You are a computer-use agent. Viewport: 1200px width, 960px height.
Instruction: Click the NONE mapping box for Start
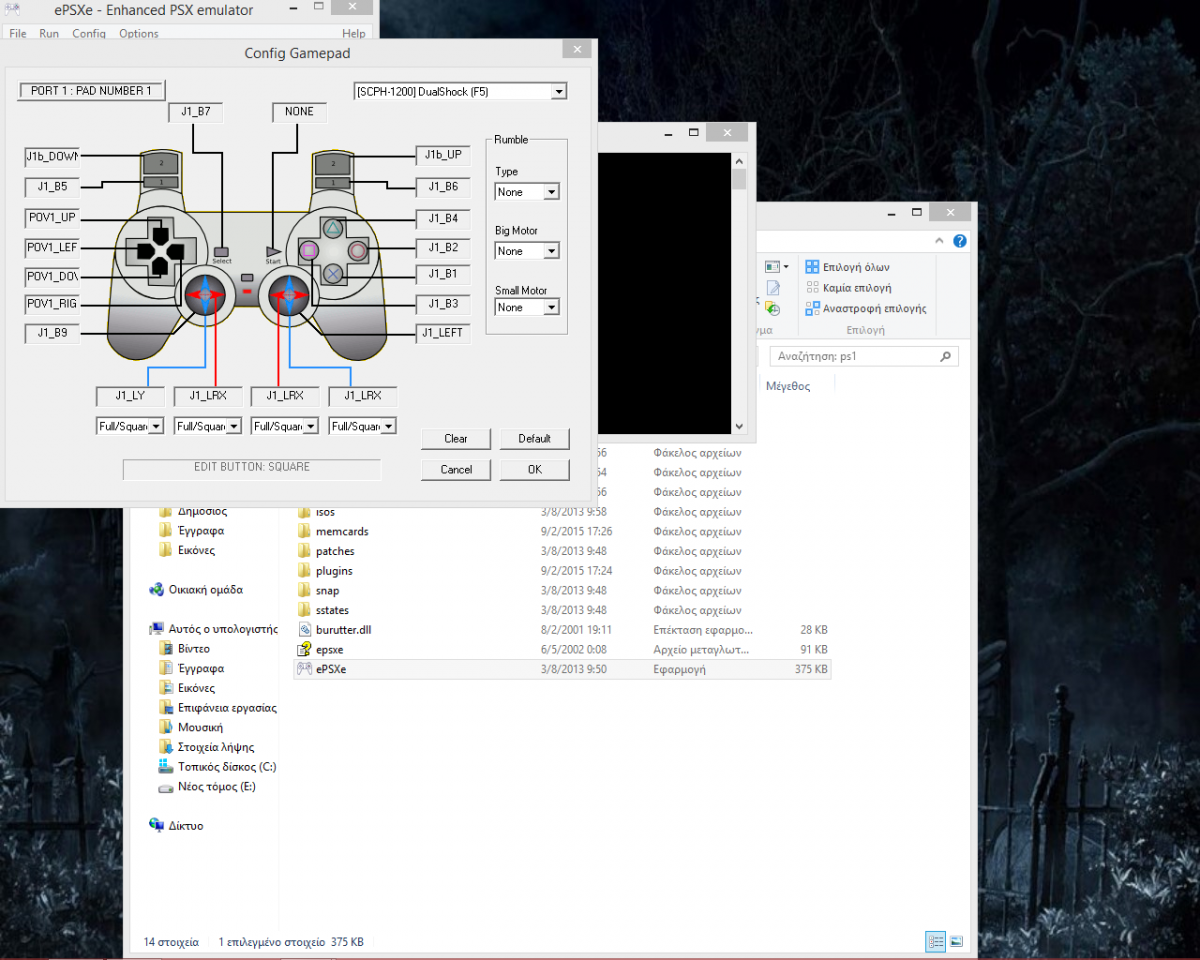299,112
